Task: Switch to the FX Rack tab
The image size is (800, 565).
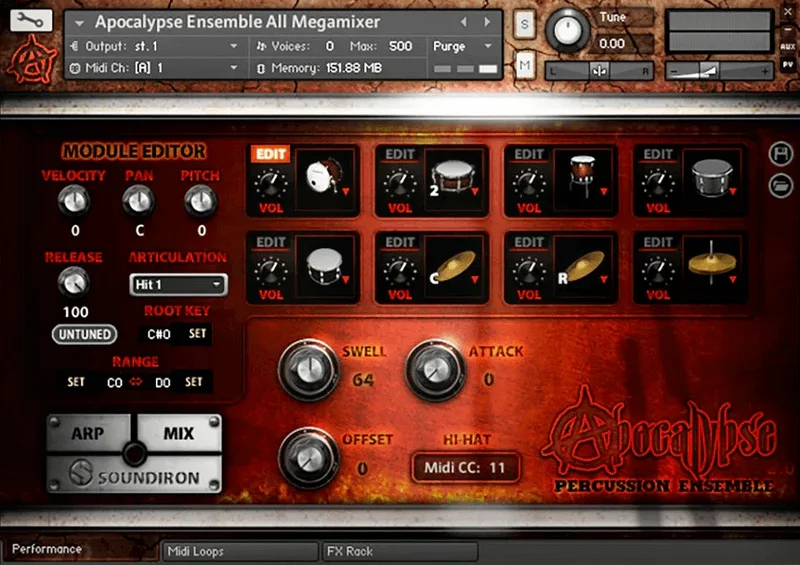Action: 400,551
